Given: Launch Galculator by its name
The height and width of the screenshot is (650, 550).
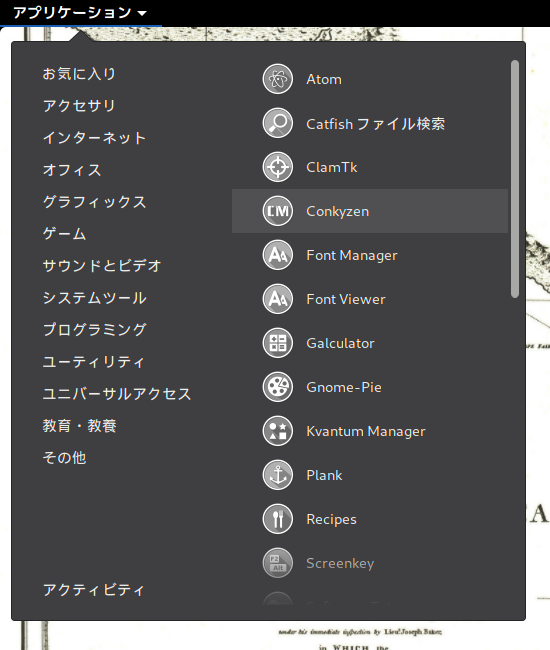Looking at the screenshot, I should pyautogui.click(x=340, y=343).
